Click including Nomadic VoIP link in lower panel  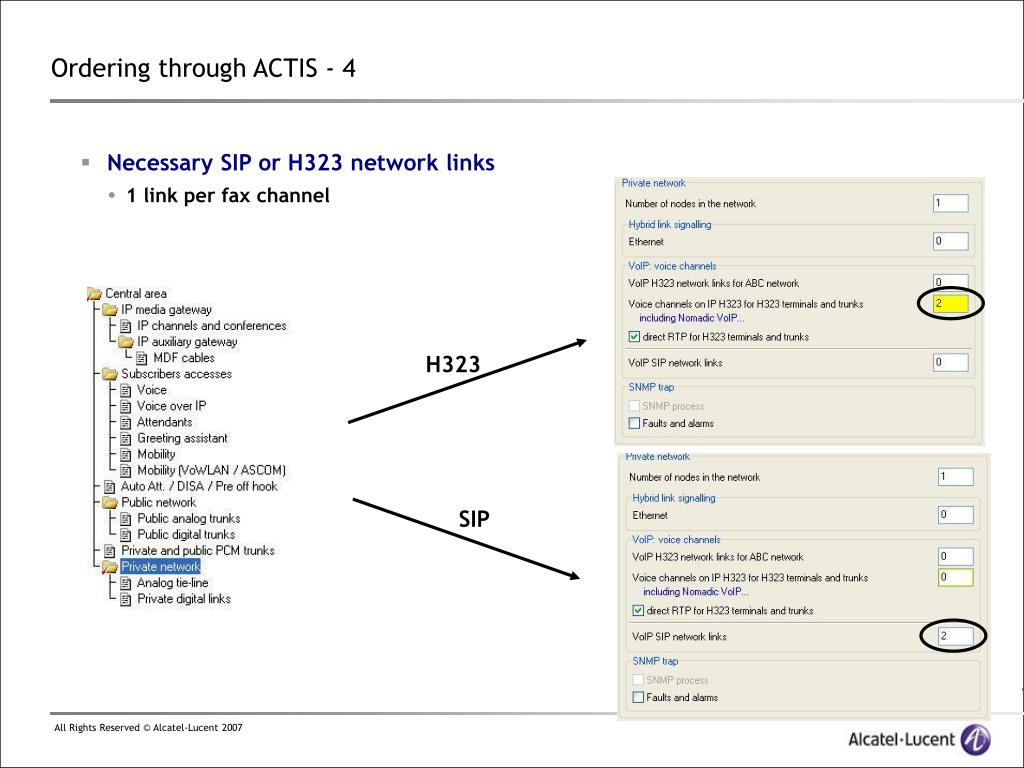pos(696,592)
